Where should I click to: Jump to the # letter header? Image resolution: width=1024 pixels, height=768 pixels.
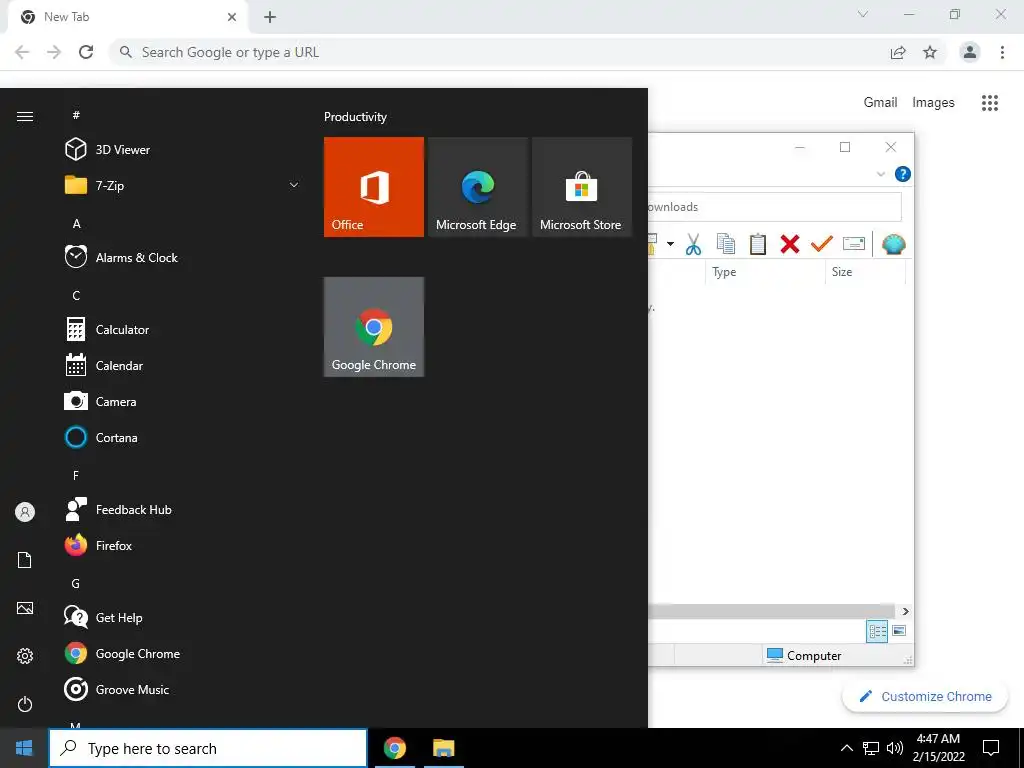(76, 115)
